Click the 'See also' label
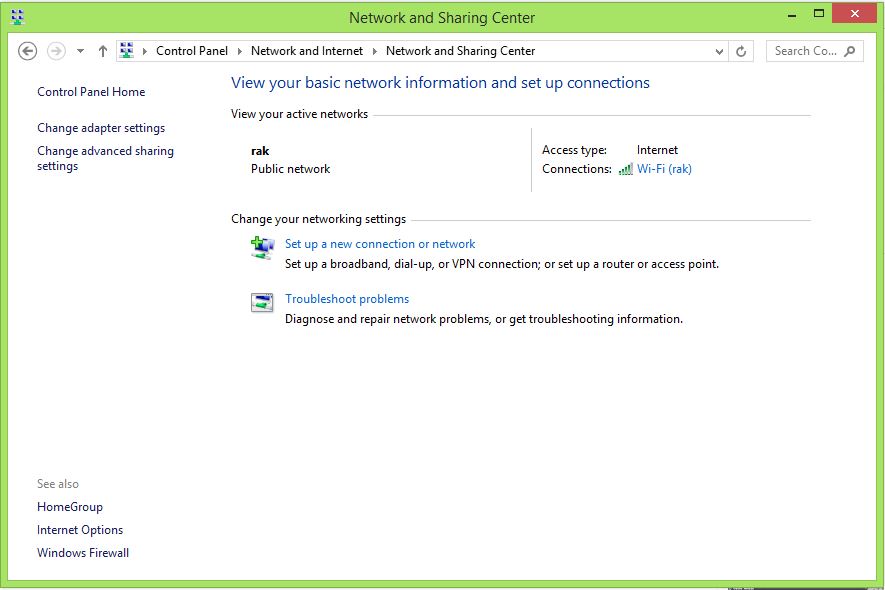This screenshot has height=590, width=885. (58, 484)
